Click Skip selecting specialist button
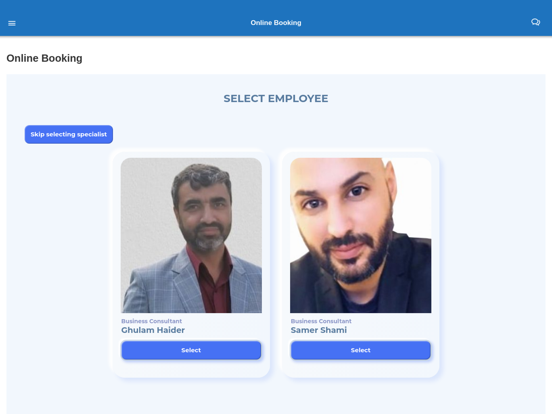The width and height of the screenshot is (552, 414). [69, 134]
